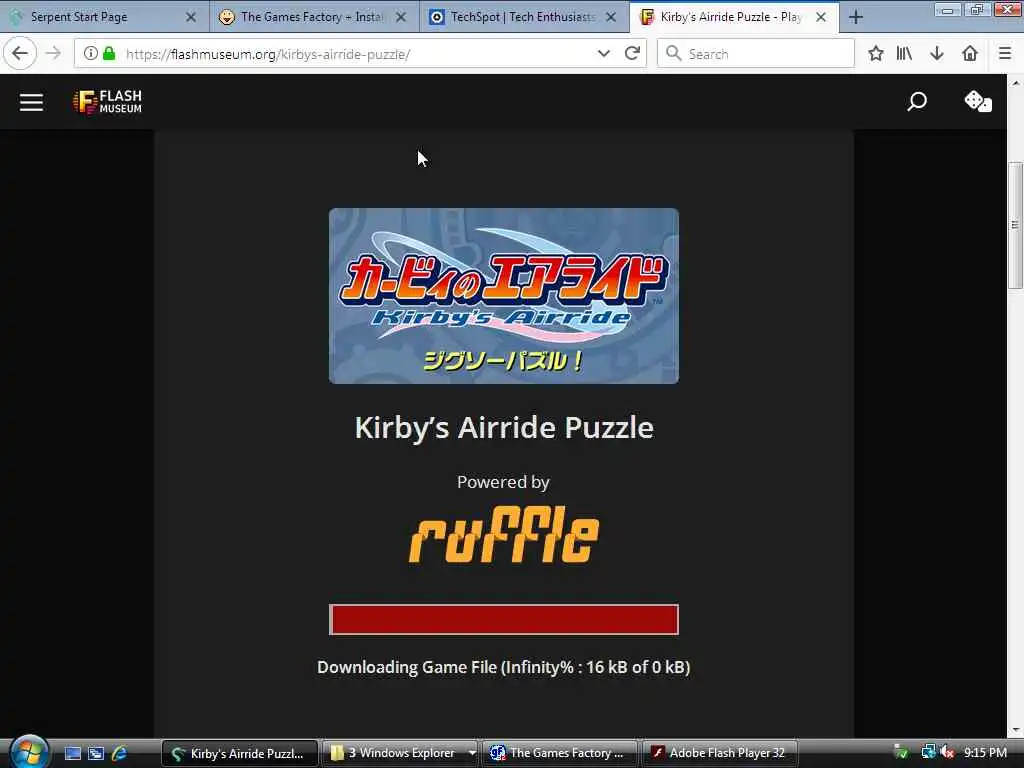Open the site search magnifier icon
This screenshot has height=768, width=1024.
point(917,101)
